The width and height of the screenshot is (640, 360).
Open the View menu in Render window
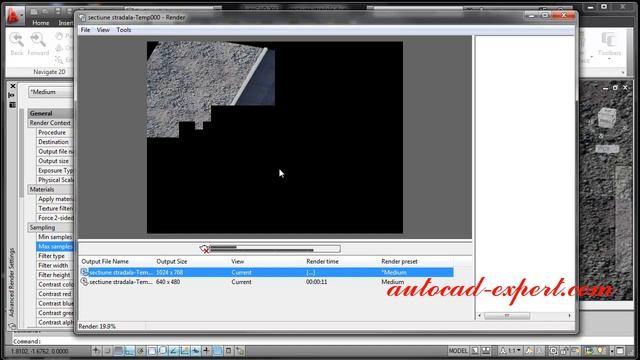pyautogui.click(x=103, y=30)
